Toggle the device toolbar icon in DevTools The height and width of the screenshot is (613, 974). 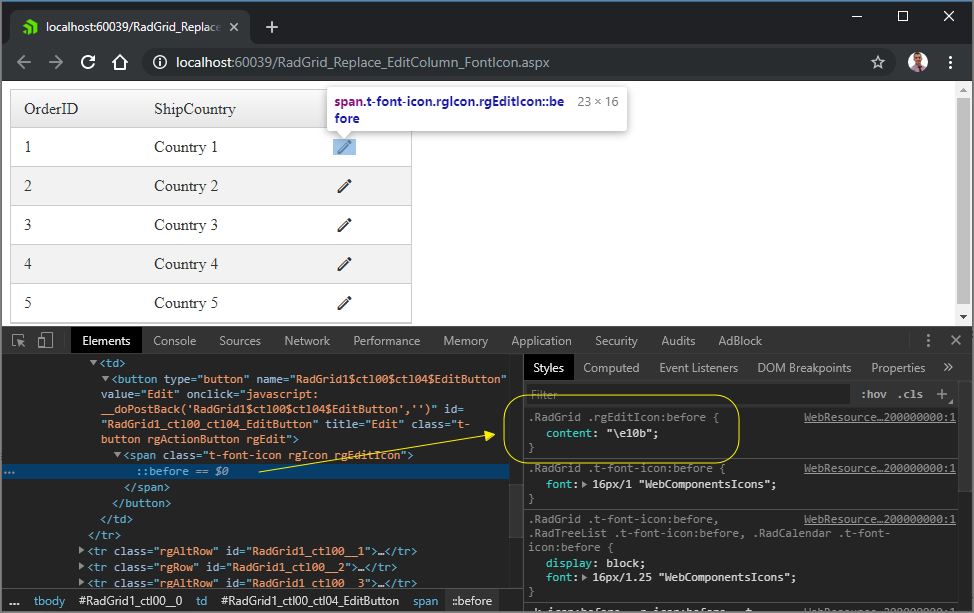45,341
